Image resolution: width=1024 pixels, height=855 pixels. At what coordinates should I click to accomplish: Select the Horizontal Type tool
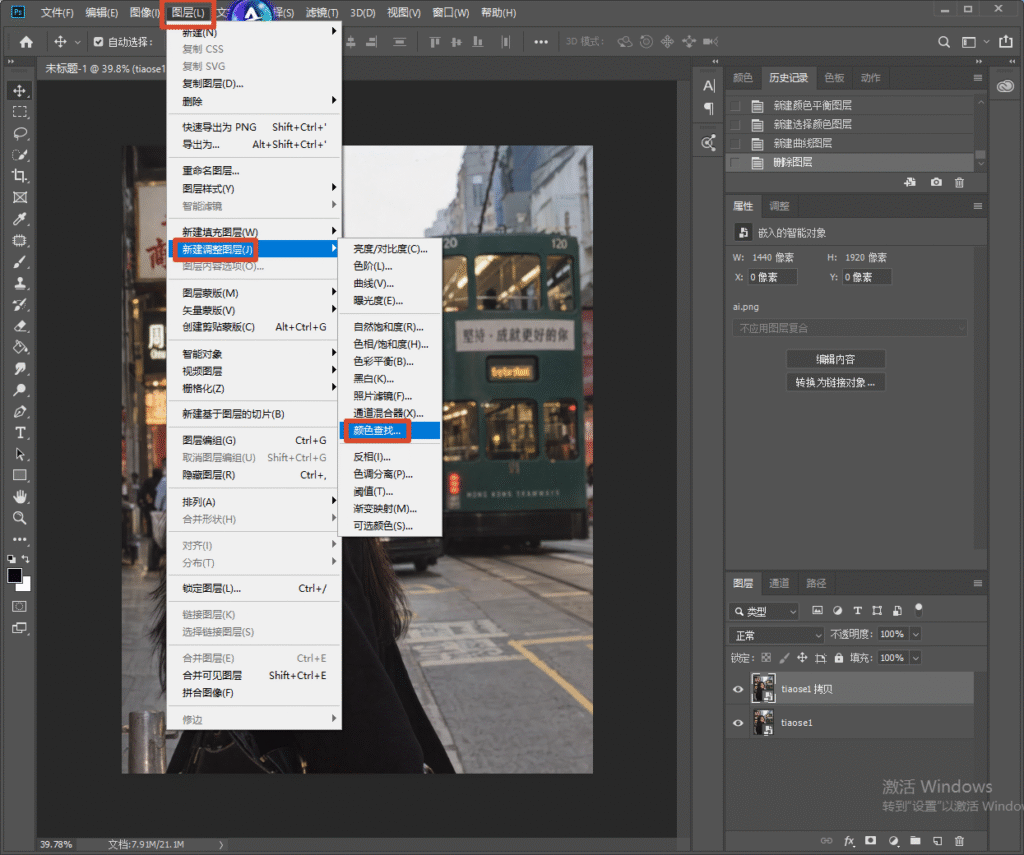click(x=20, y=433)
